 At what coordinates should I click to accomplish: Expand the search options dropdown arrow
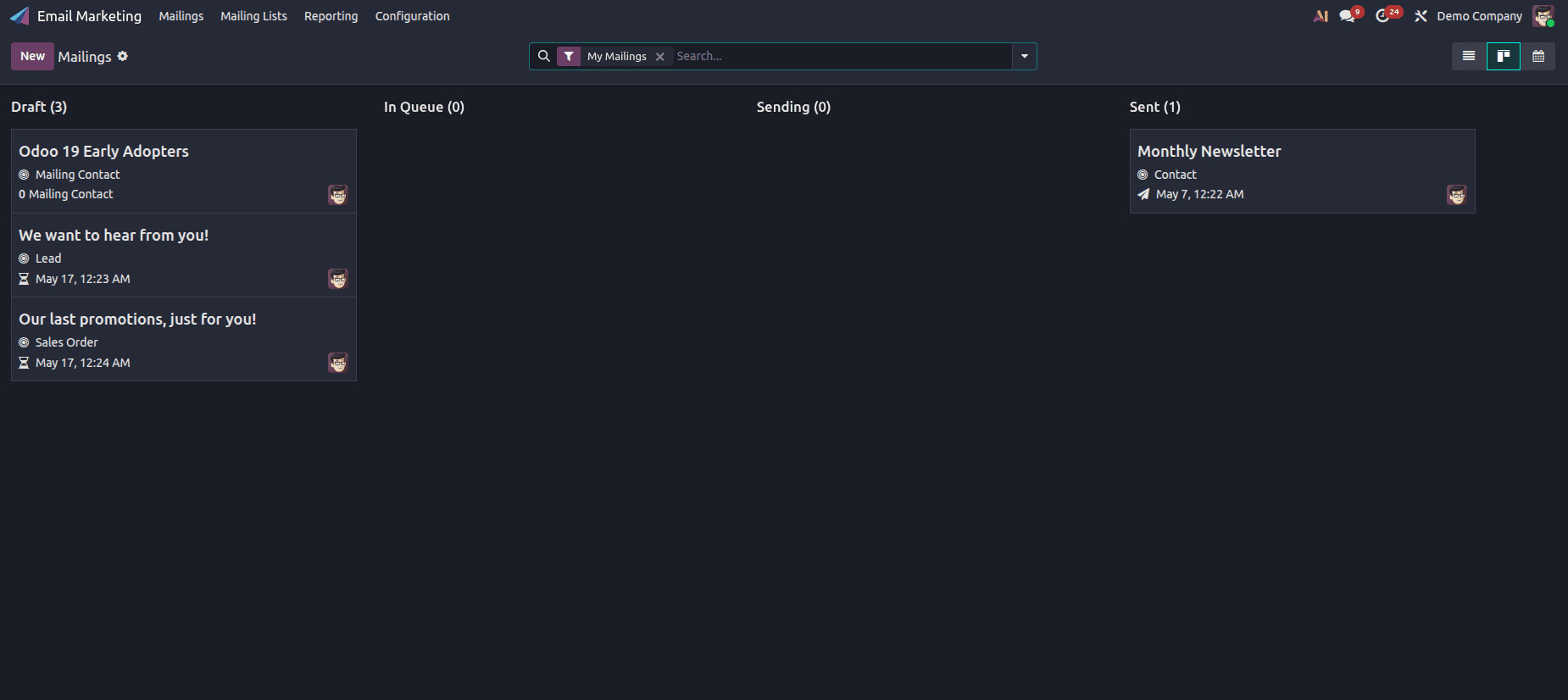(x=1025, y=56)
